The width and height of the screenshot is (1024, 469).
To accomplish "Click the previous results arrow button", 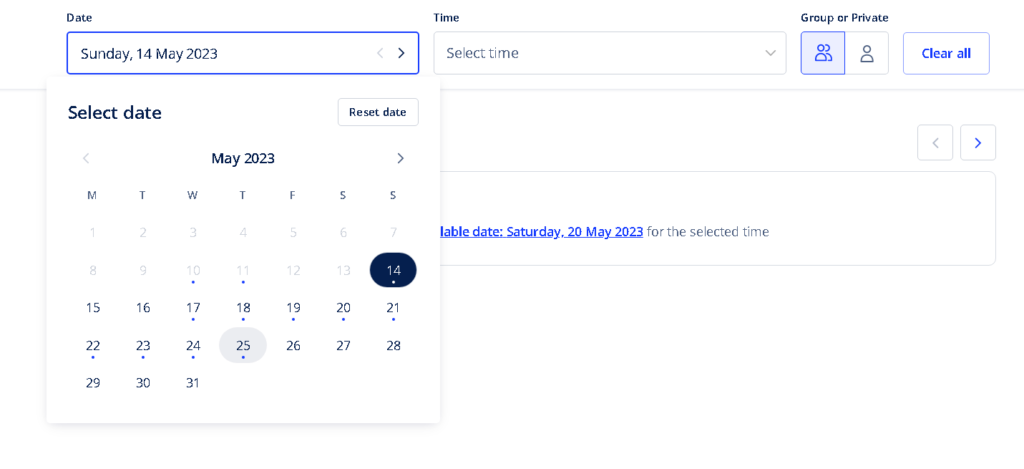I will (935, 142).
